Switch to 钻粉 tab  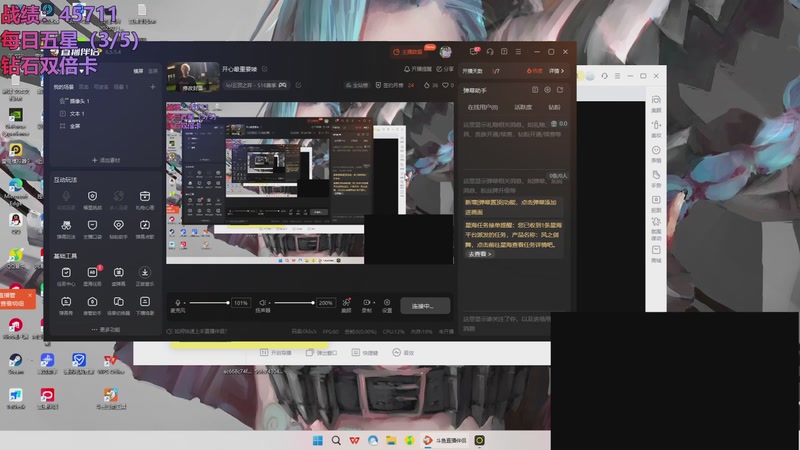(554, 107)
